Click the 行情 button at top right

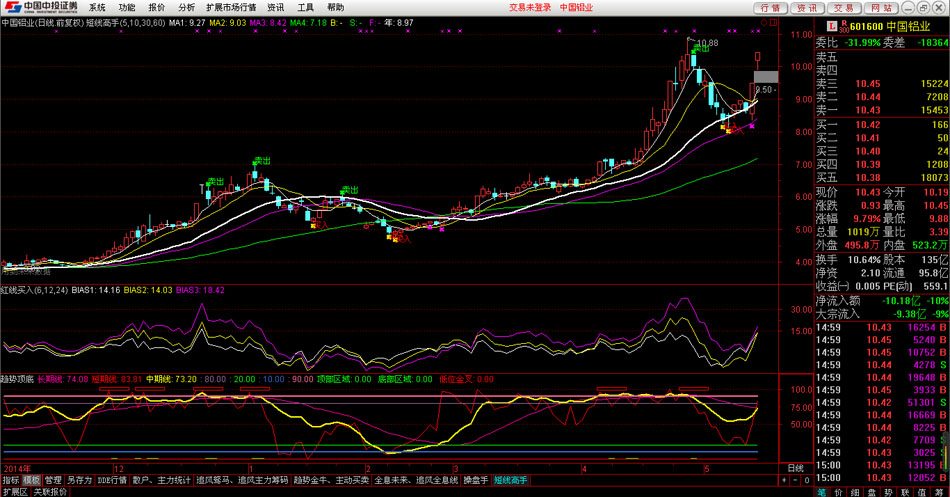coord(771,8)
